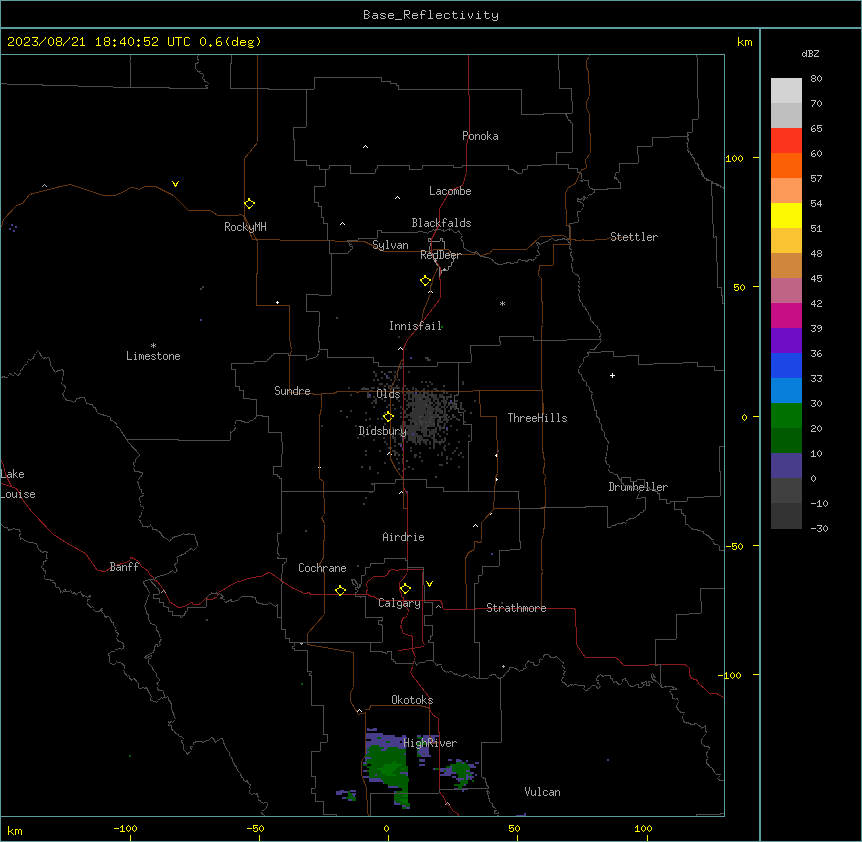Click the yellow marker over Calgary

click(405, 589)
